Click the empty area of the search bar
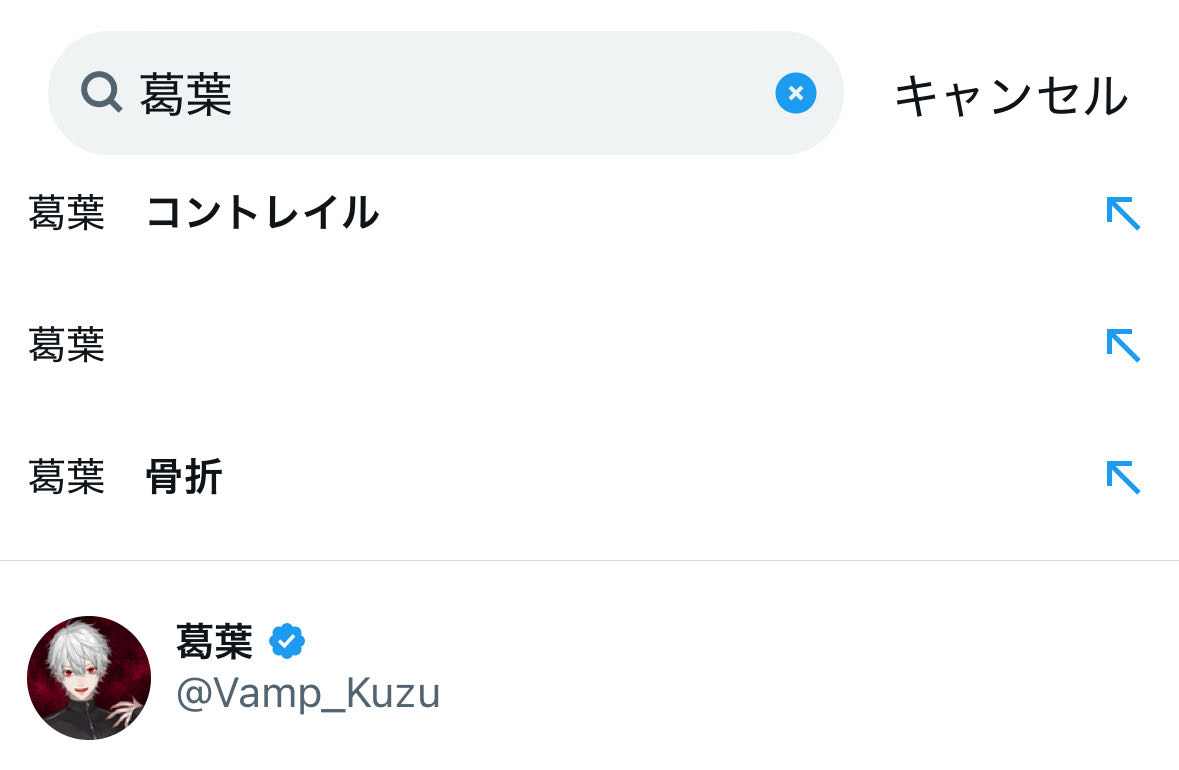 coord(500,93)
